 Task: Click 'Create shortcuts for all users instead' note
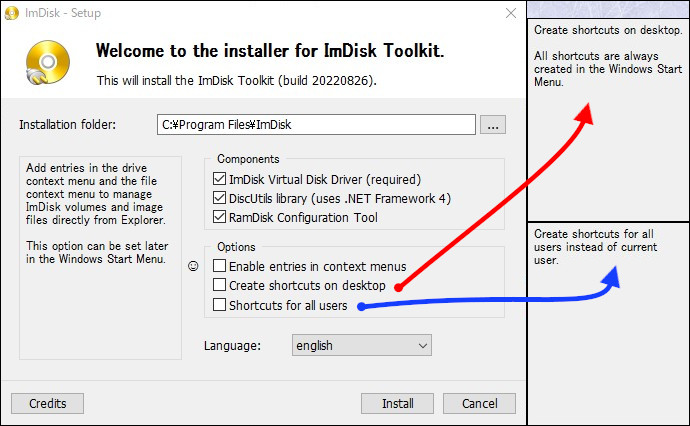point(595,247)
